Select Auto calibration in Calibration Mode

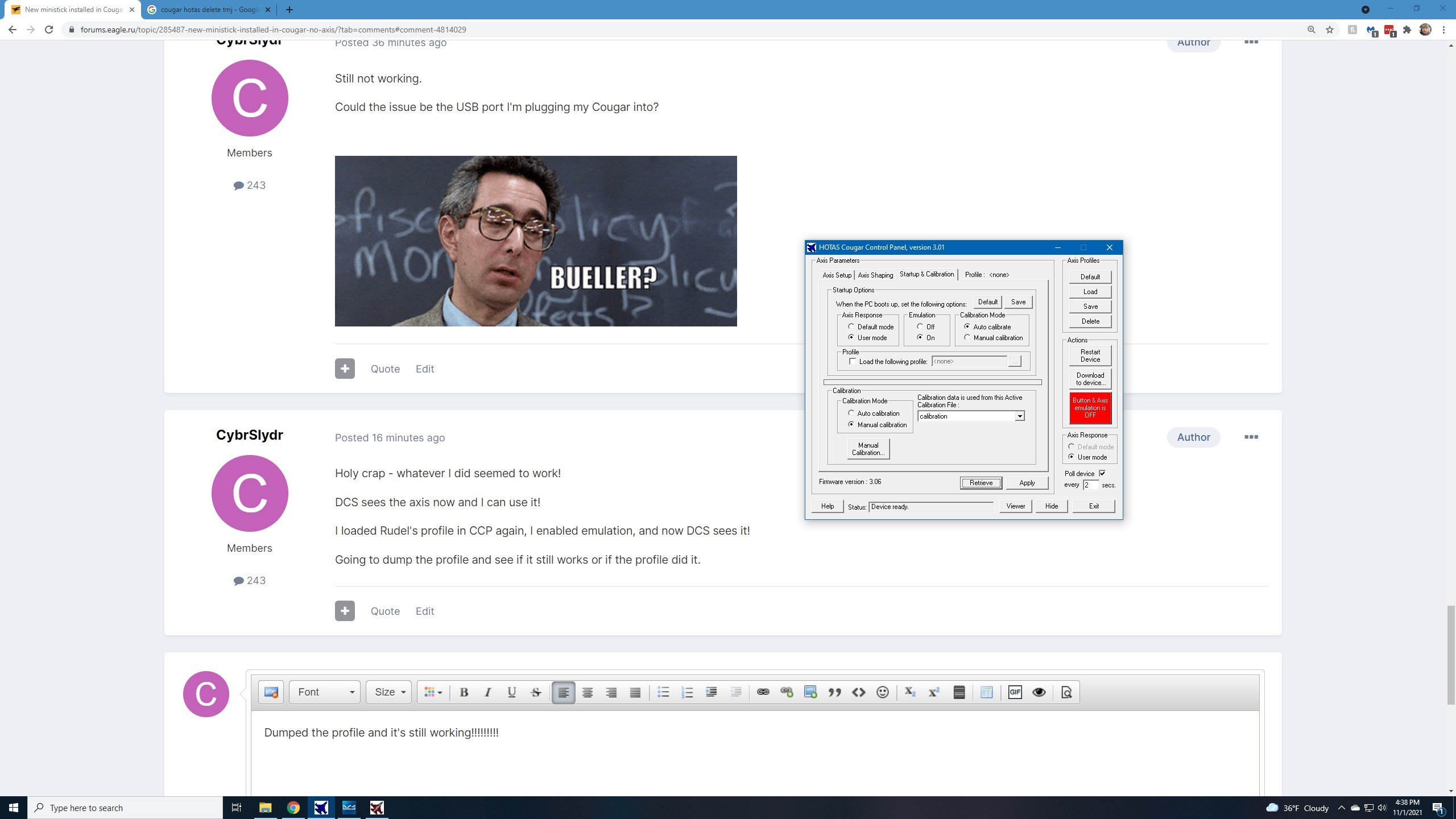851,413
